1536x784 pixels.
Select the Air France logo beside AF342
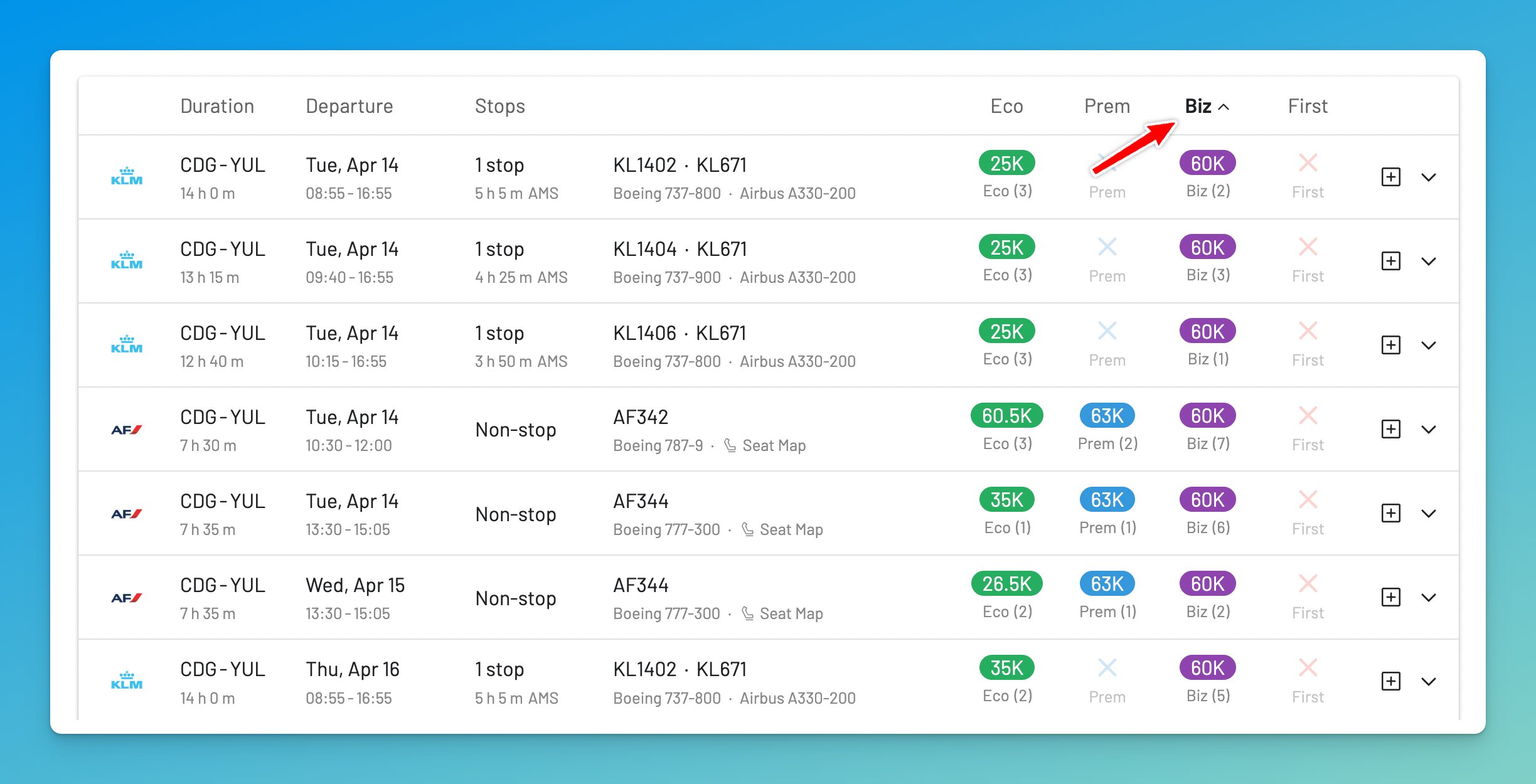pyautogui.click(x=128, y=430)
